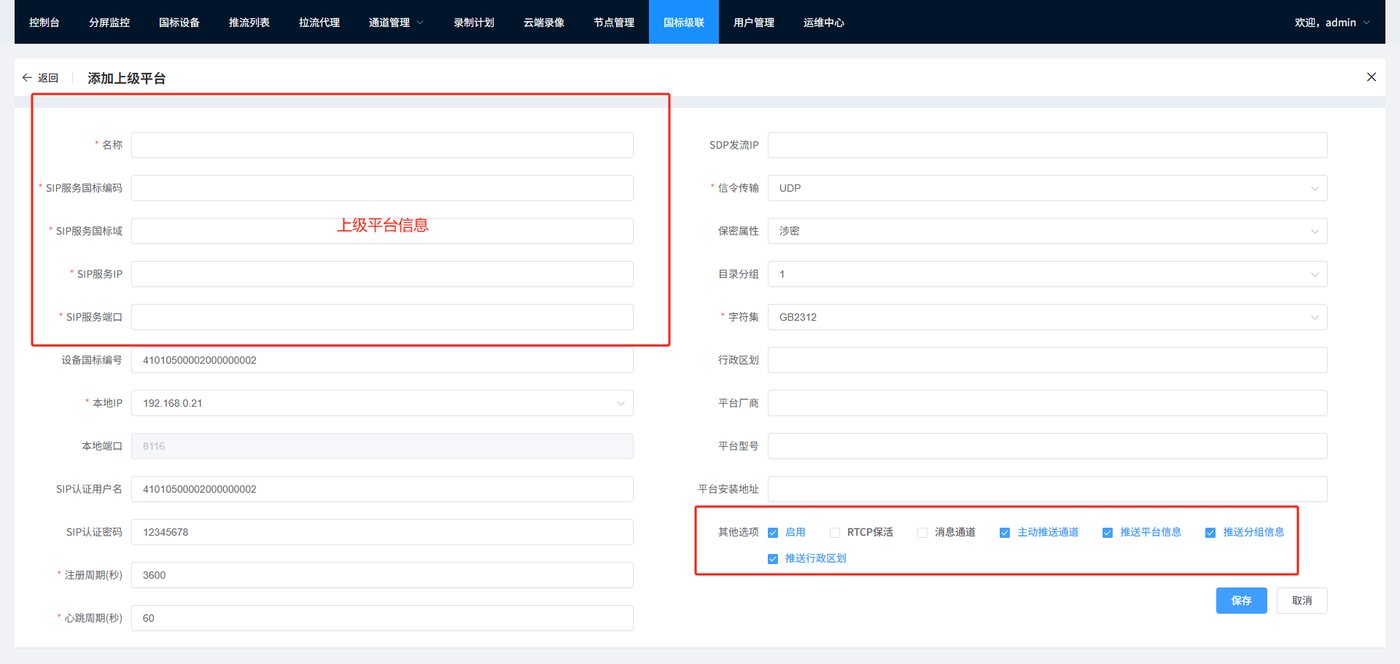Click the 保存 button

coord(1242,601)
